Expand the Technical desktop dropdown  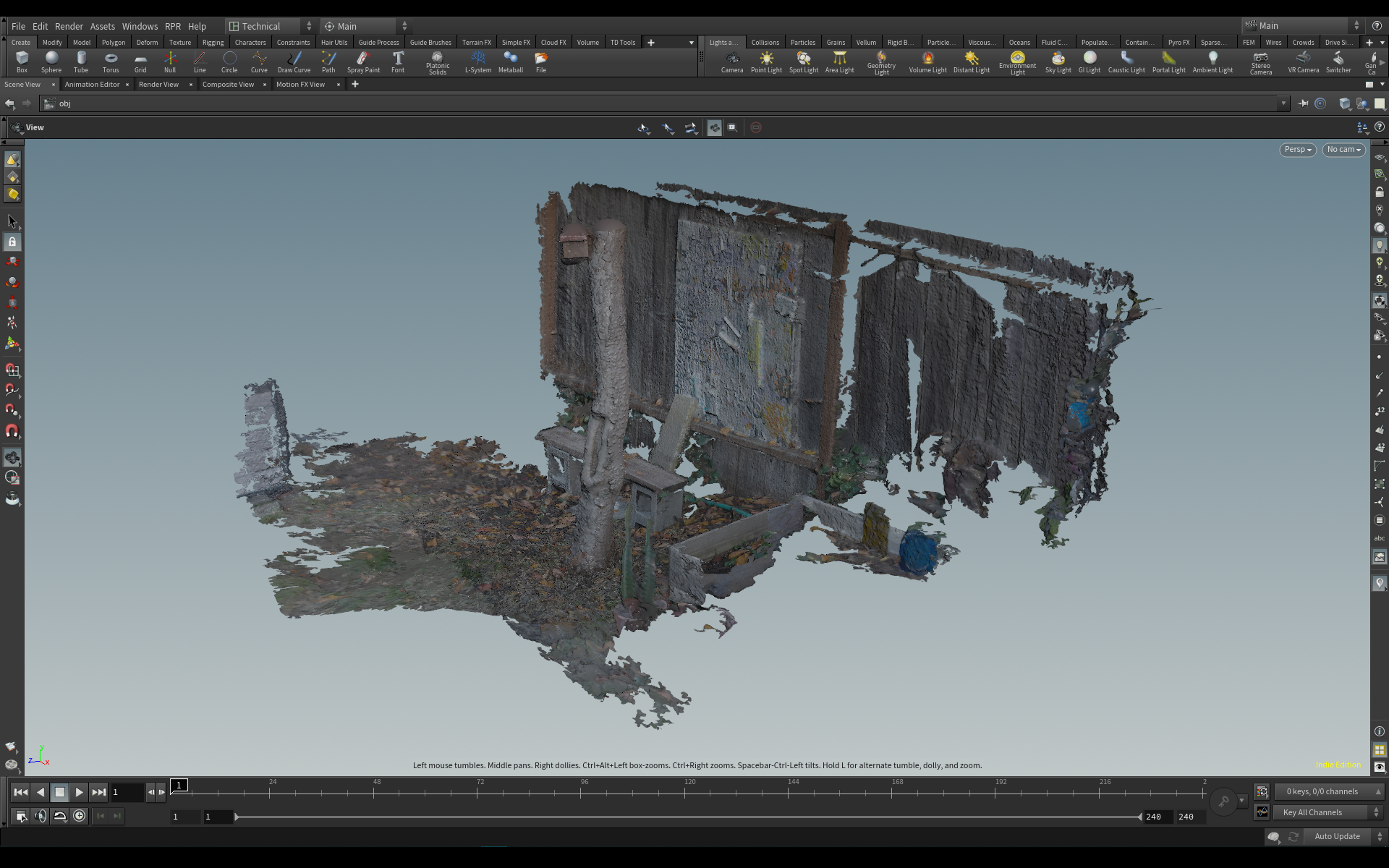pyautogui.click(x=270, y=26)
